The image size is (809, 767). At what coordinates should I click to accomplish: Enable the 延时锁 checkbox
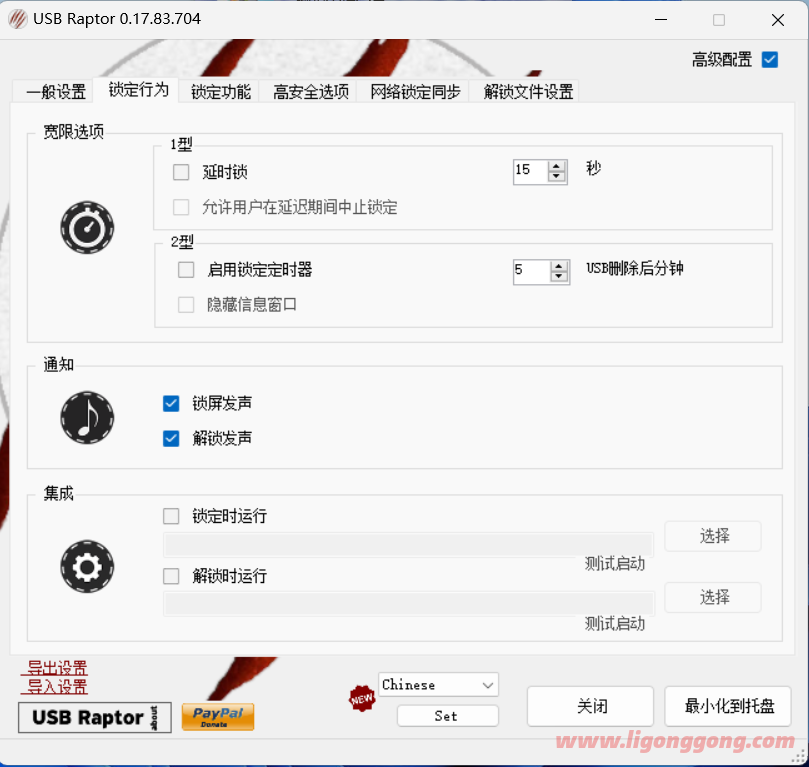[x=181, y=172]
